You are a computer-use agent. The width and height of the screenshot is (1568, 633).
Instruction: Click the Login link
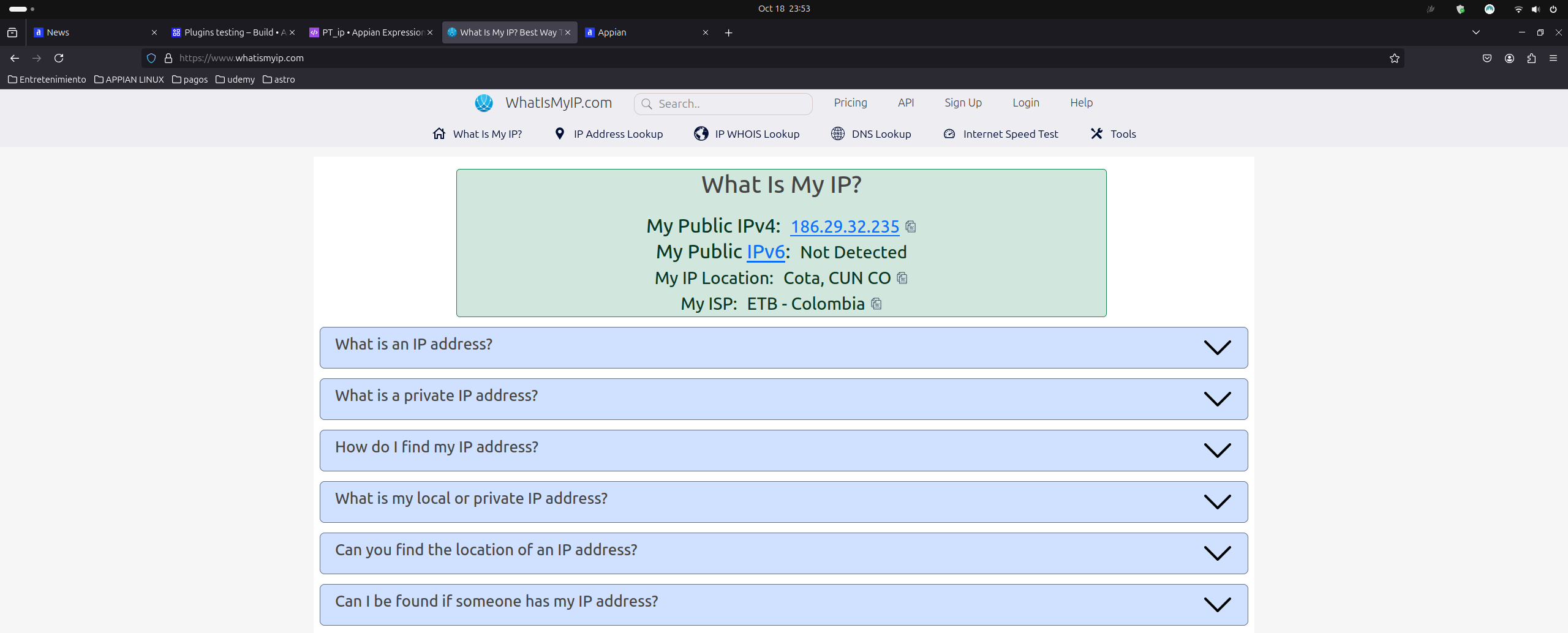1026,103
